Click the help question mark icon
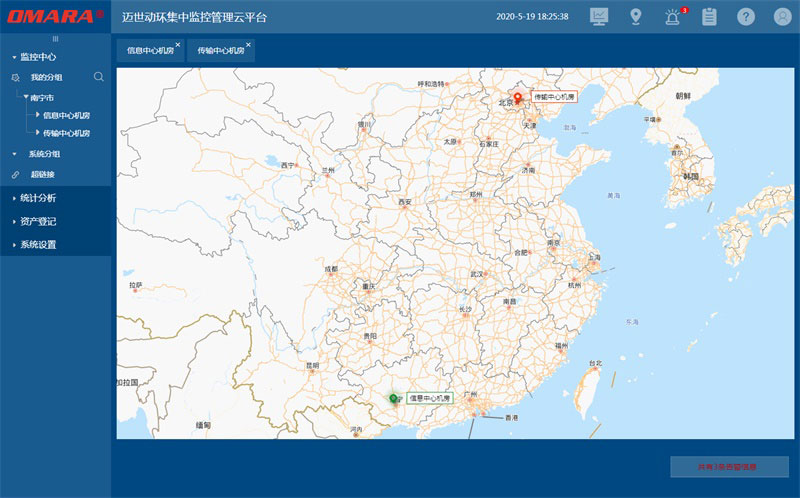Viewport: 800px width, 498px height. (746, 16)
